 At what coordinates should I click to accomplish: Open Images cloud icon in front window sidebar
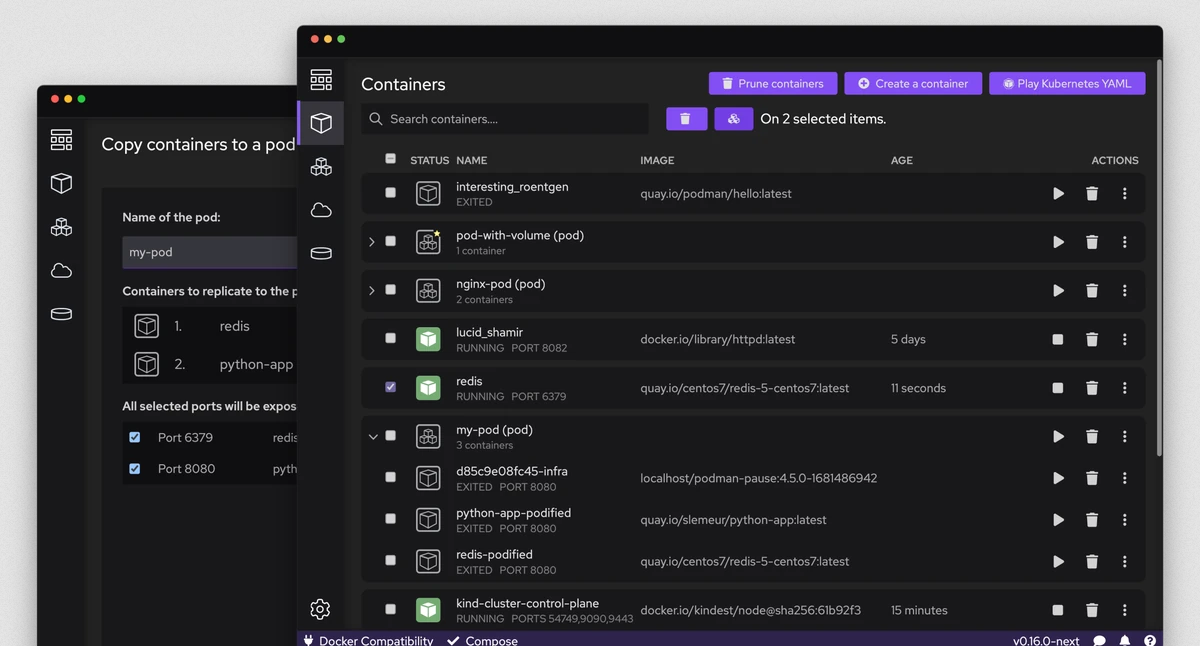(321, 210)
